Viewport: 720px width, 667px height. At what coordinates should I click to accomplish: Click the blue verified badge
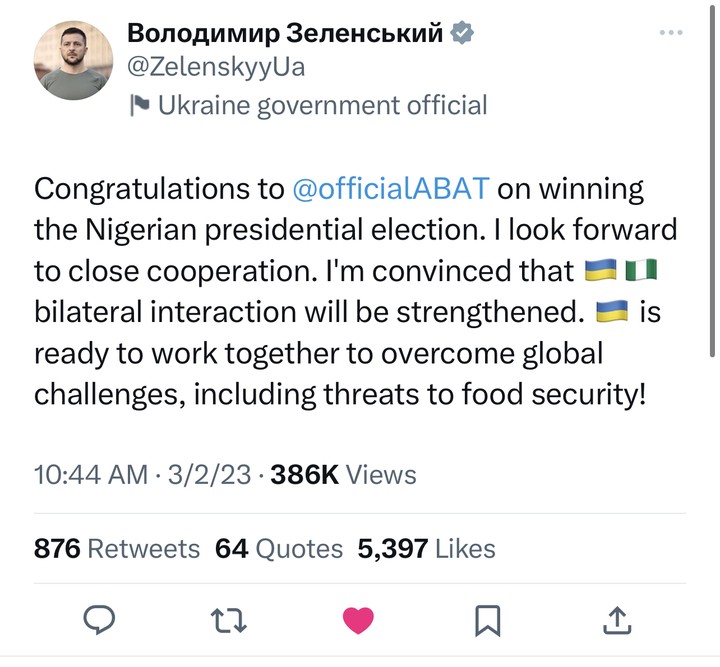[x=462, y=33]
